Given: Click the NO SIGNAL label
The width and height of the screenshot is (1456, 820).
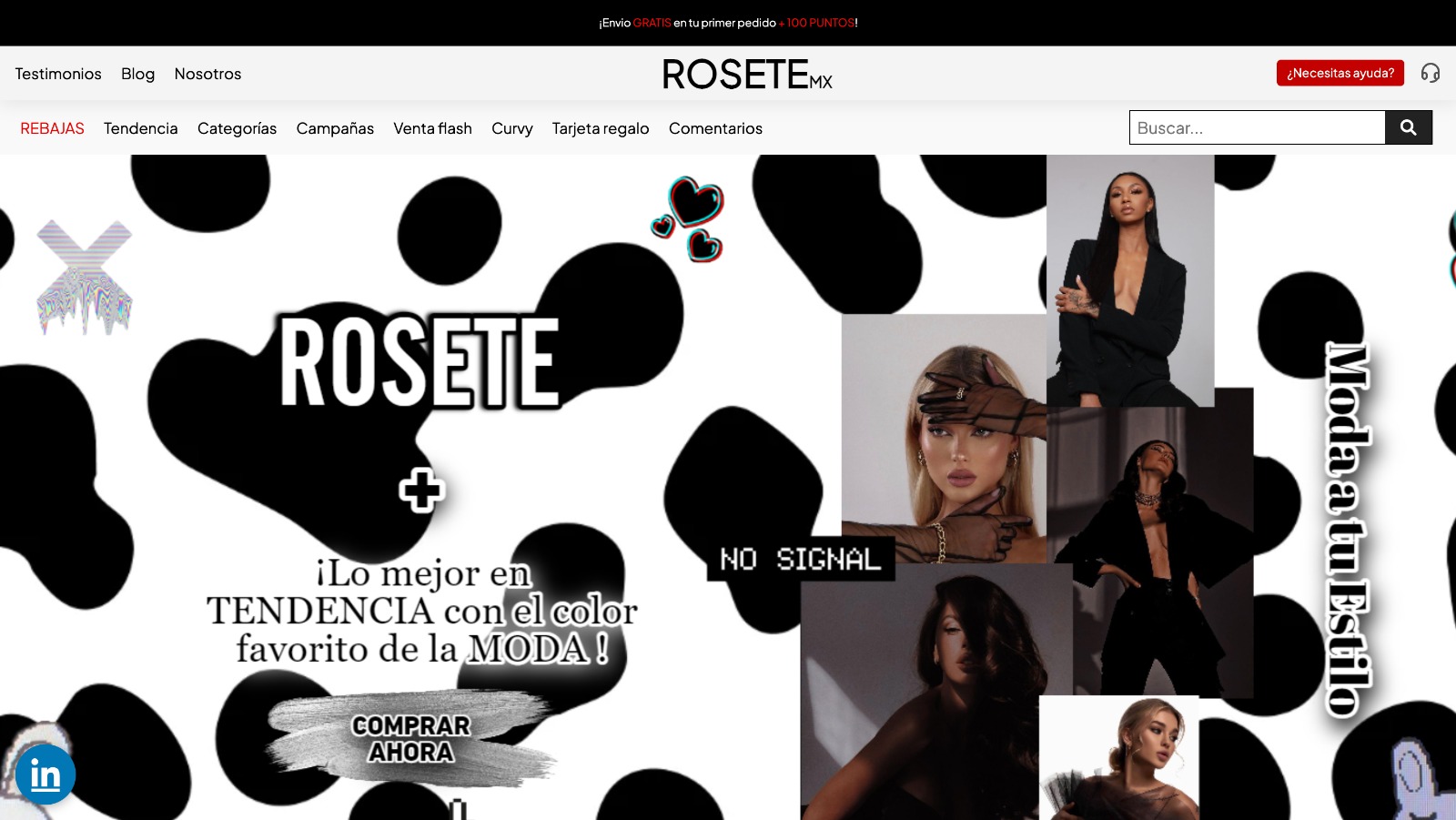Looking at the screenshot, I should tap(801, 559).
